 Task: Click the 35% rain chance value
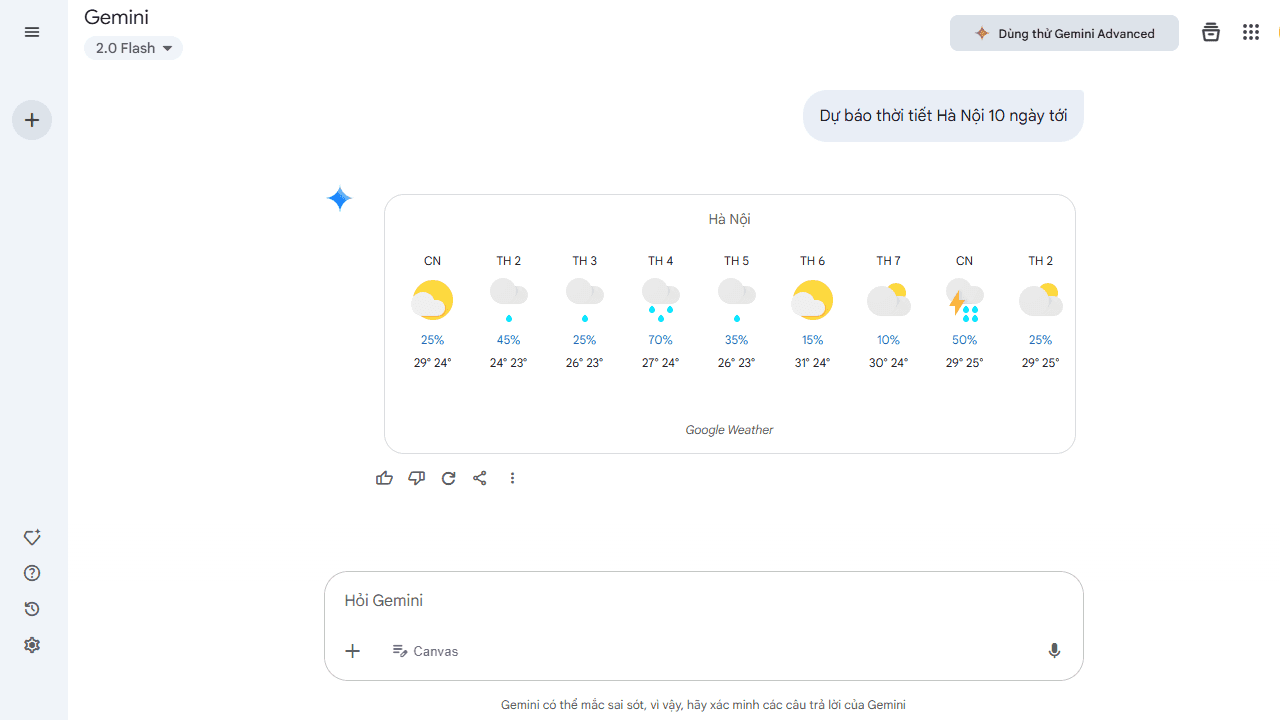click(x=737, y=340)
